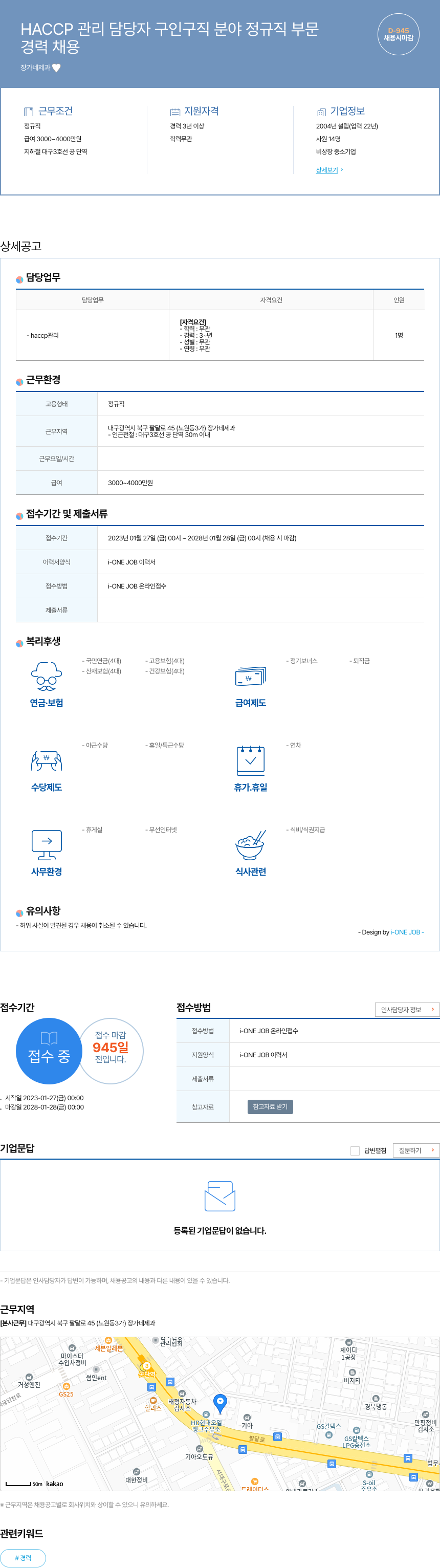Click the D-945 채용시마감 badge
Image resolution: width=440 pixels, height=1568 pixels.
click(398, 34)
